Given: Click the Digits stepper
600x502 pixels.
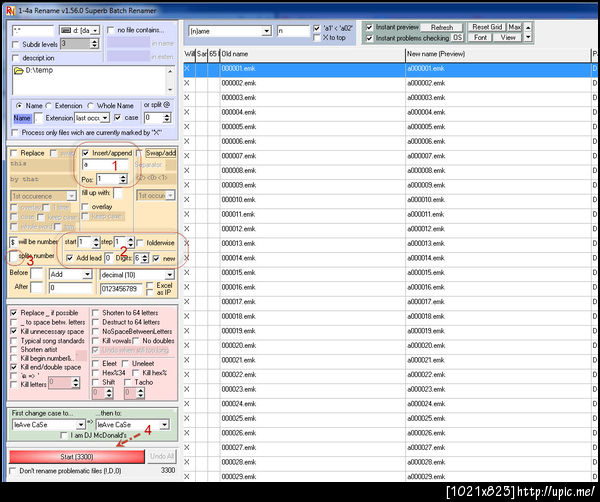Looking at the screenshot, I should 145,258.
